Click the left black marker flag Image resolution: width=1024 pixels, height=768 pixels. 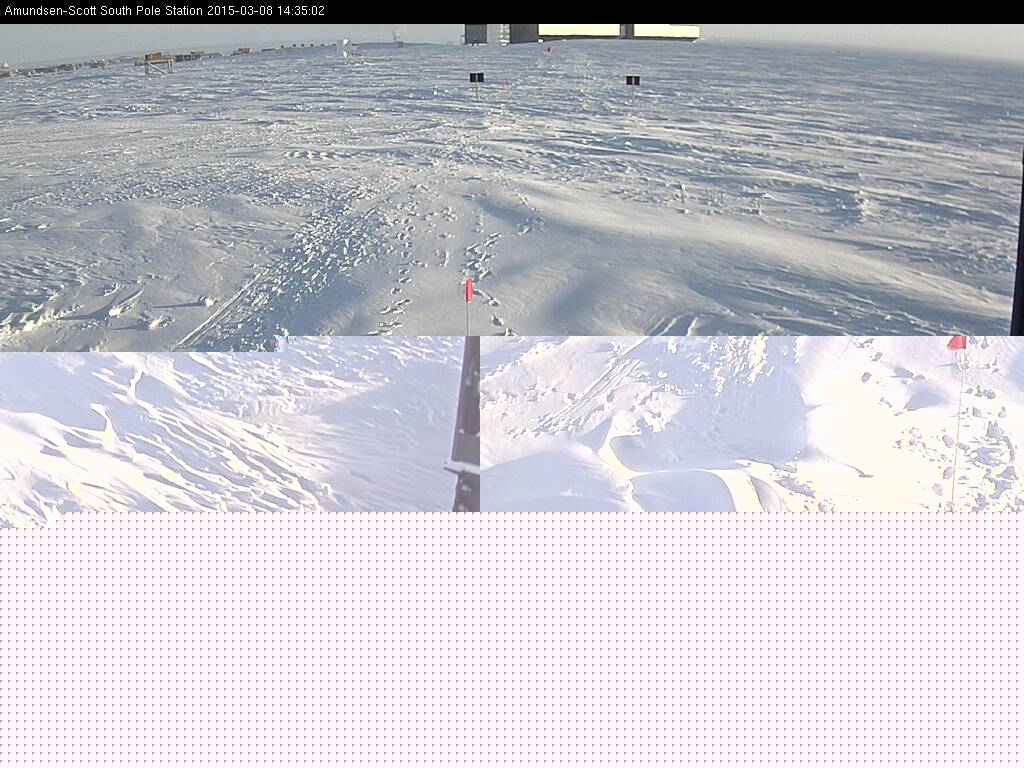[476, 78]
